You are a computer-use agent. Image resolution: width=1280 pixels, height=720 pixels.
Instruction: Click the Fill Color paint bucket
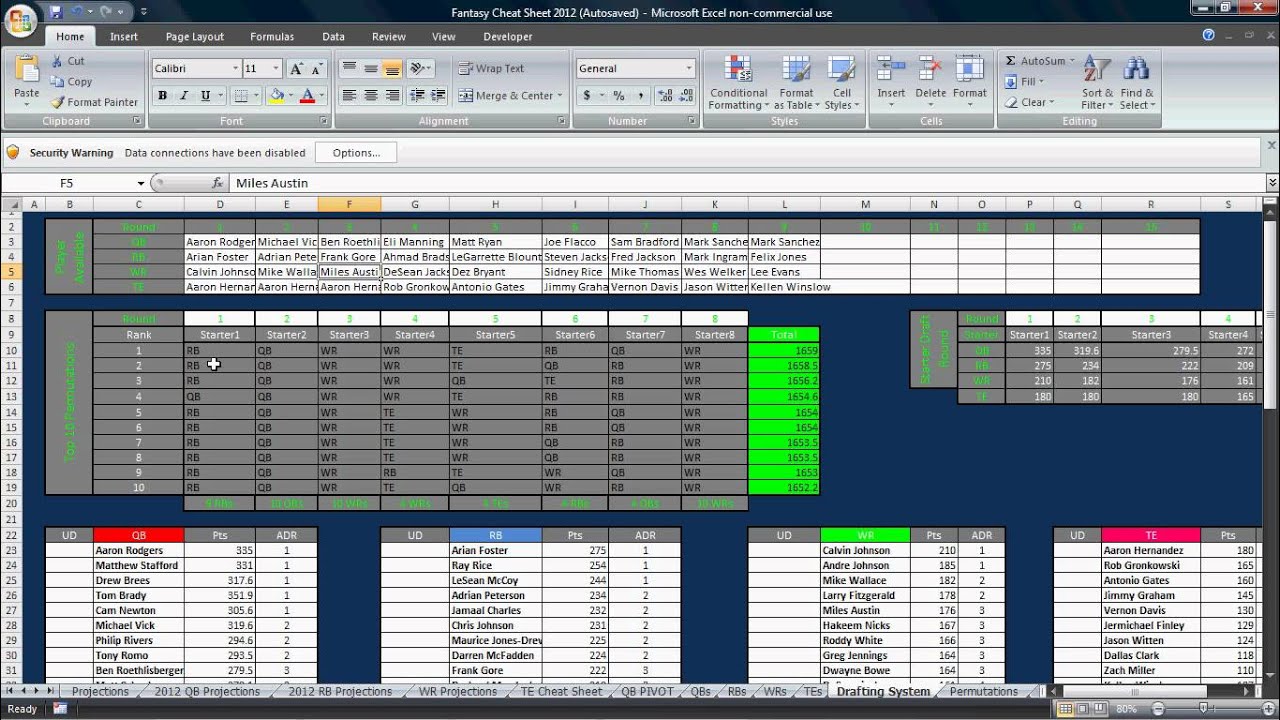coord(277,96)
